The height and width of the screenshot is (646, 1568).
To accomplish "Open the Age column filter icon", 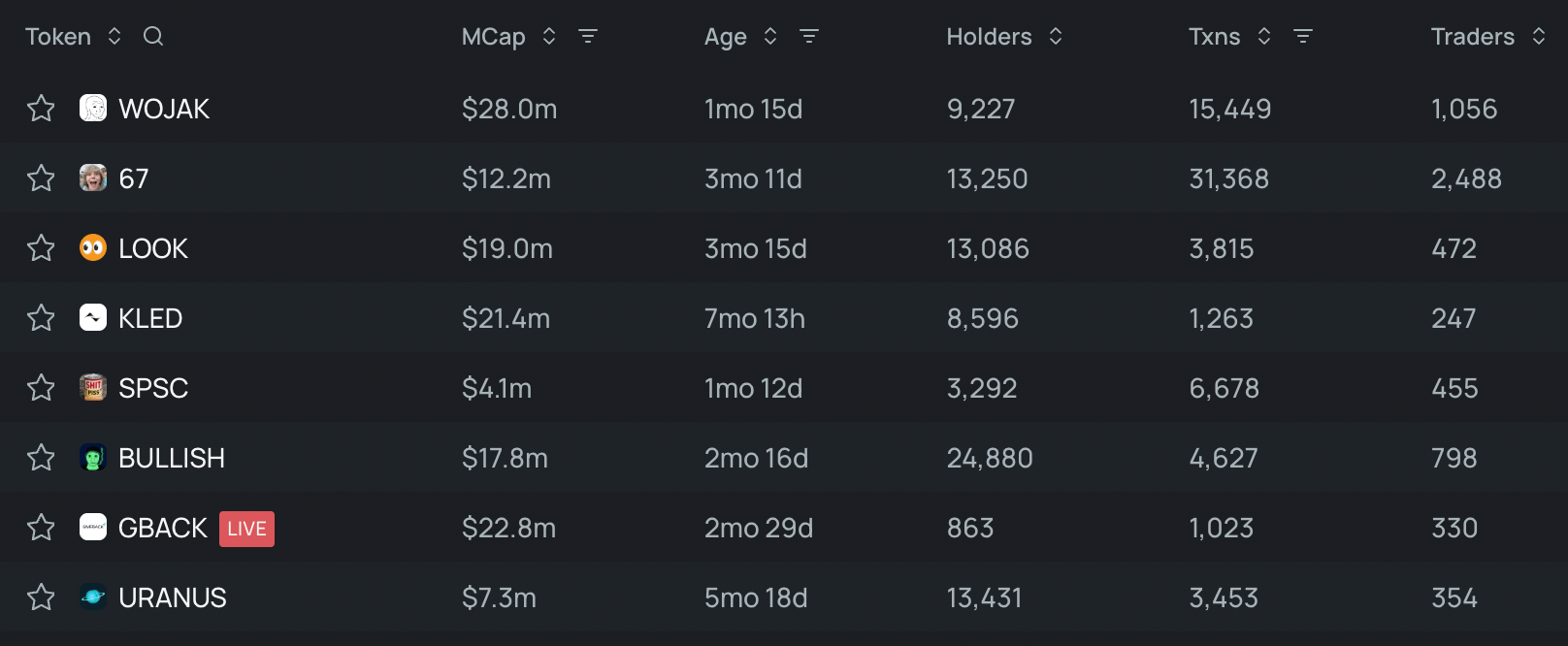I will (x=809, y=37).
